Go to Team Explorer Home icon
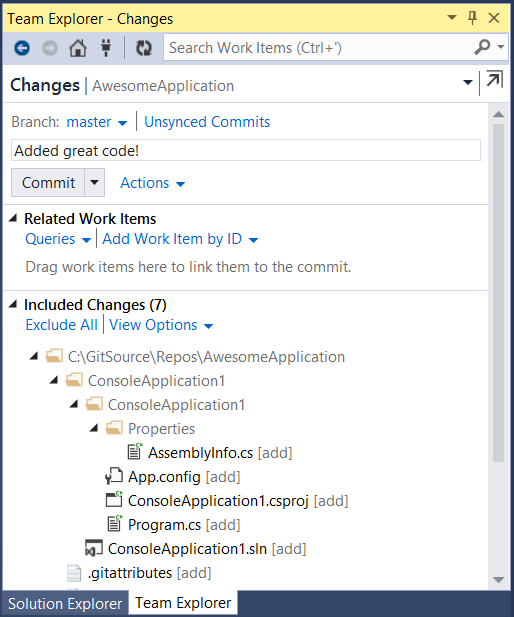 coord(78,48)
